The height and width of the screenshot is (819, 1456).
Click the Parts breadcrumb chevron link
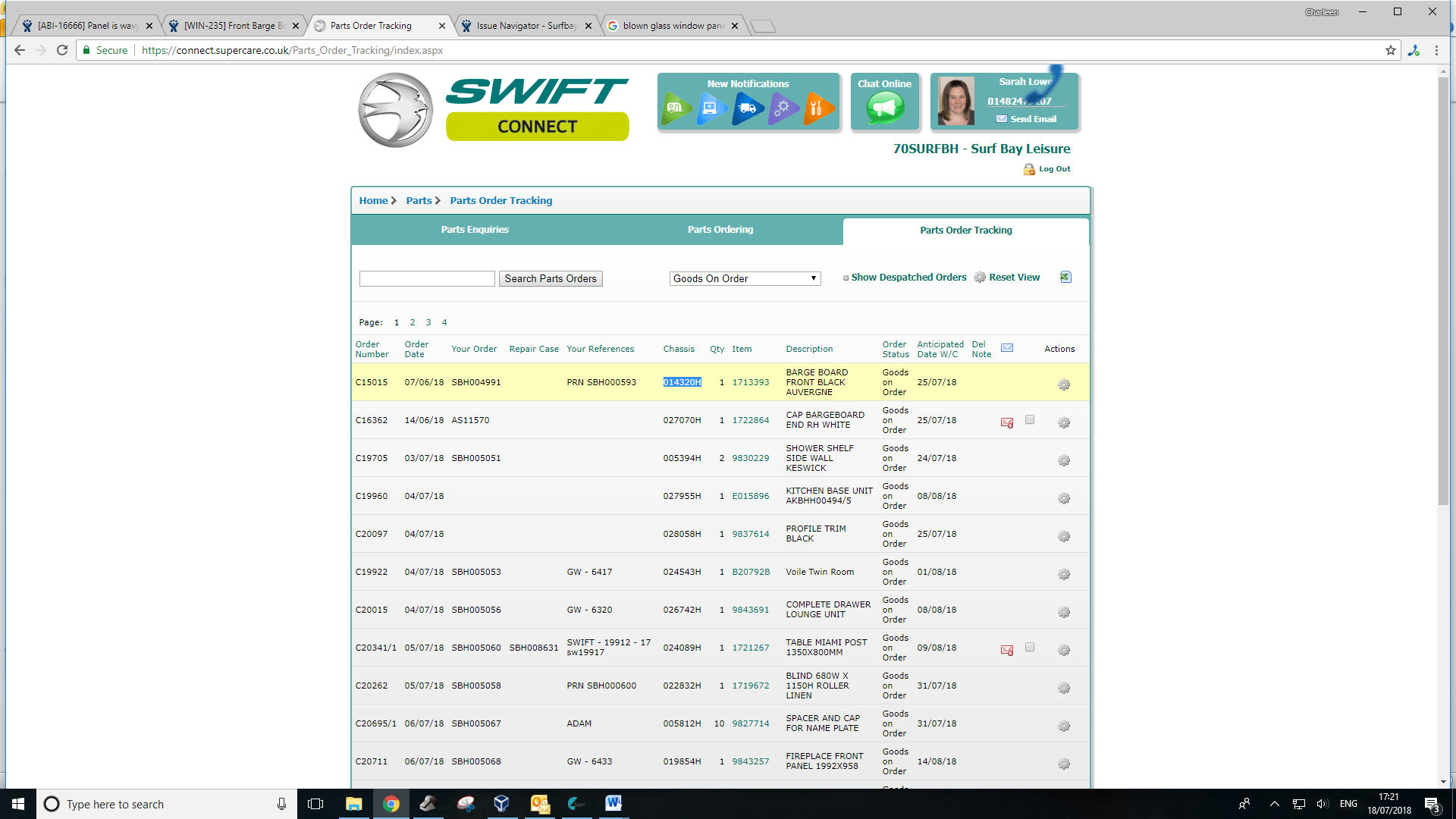tap(422, 200)
